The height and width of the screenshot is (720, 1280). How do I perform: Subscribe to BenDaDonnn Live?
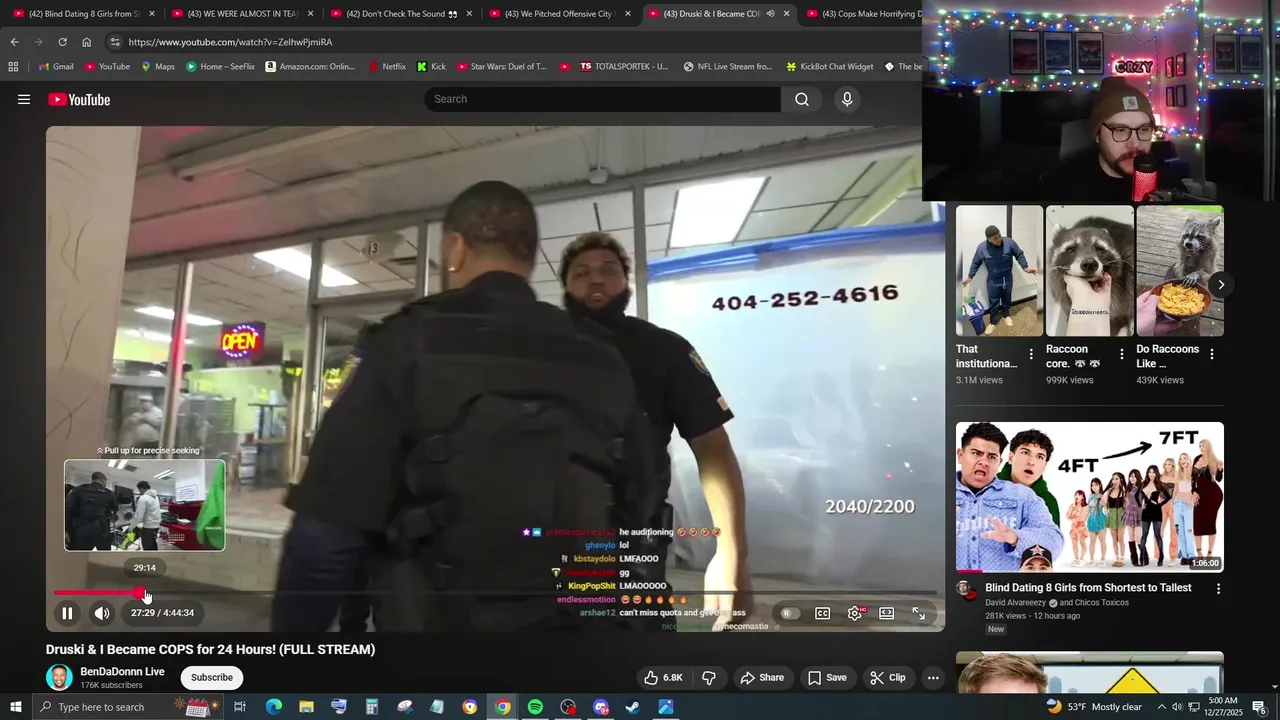click(x=212, y=677)
